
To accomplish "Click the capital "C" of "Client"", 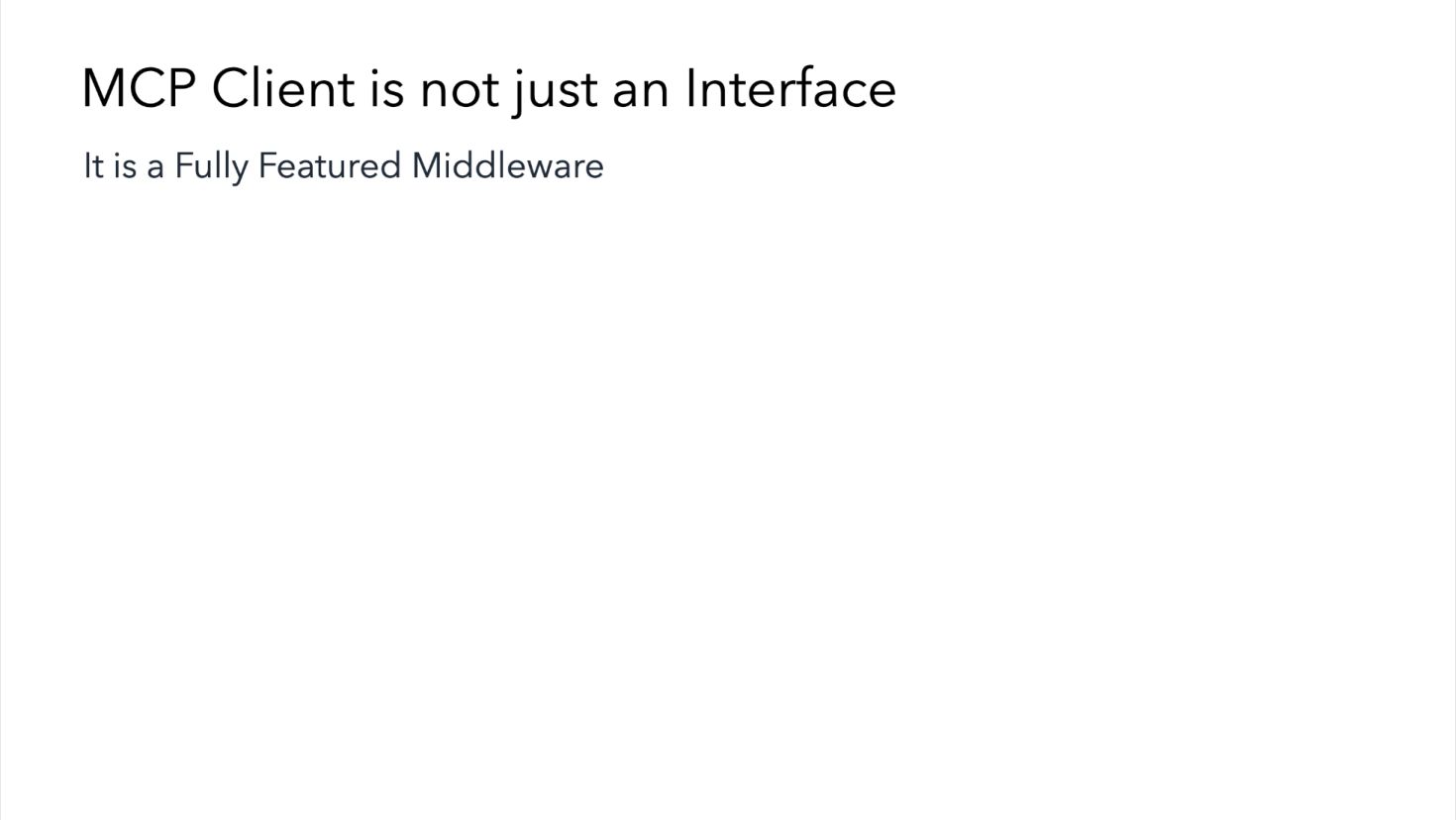I will tap(233, 88).
